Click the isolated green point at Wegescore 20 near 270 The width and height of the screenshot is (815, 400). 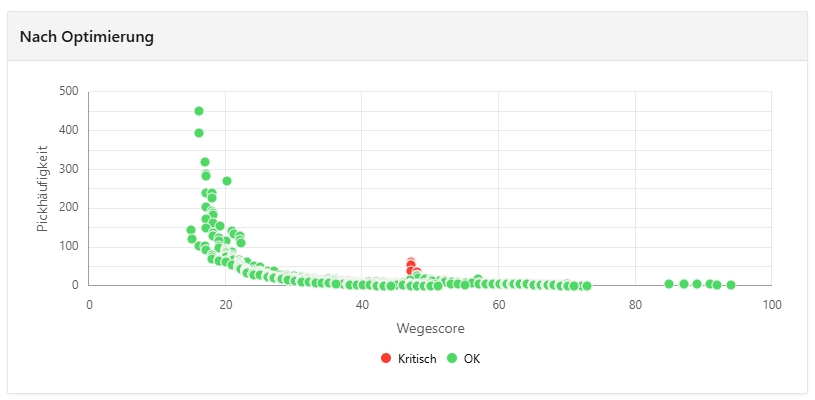click(x=227, y=181)
